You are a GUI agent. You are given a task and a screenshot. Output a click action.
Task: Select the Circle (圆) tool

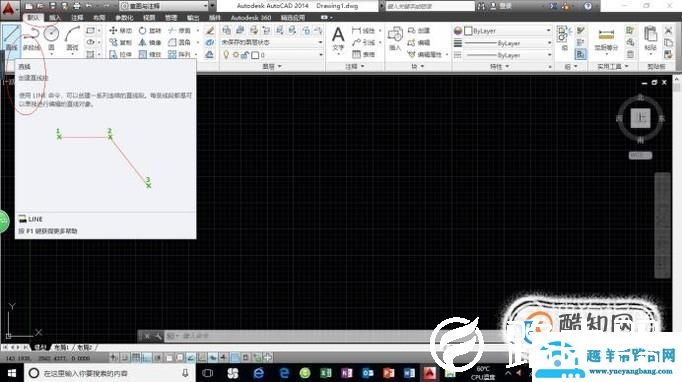(51, 38)
